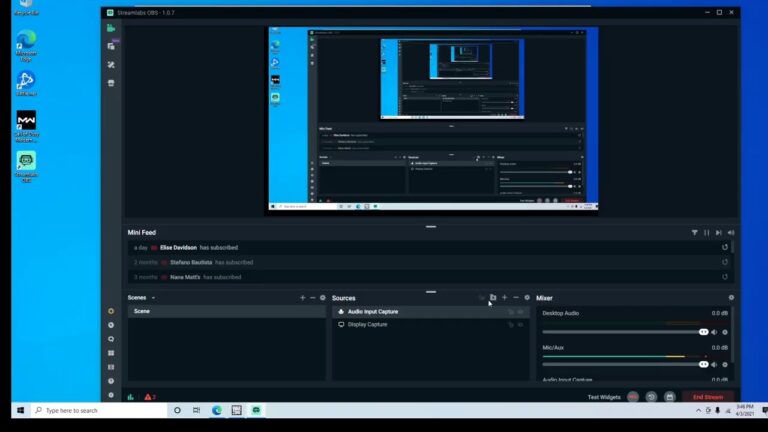Screen dimensions: 768x432
Task: Switch to Streamlabs OBS in the taskbar
Action: coord(256,410)
